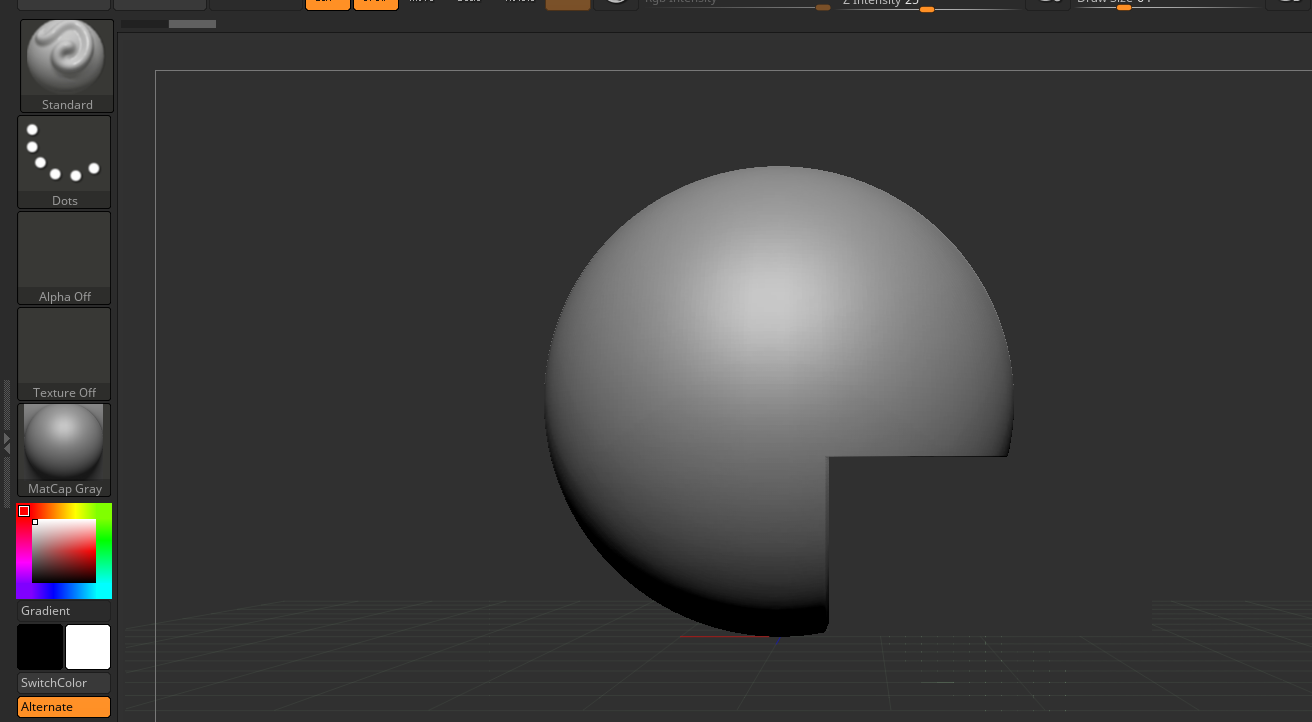Toggle the Gradient color button
Viewport: 1312px width, 722px height.
[64, 611]
